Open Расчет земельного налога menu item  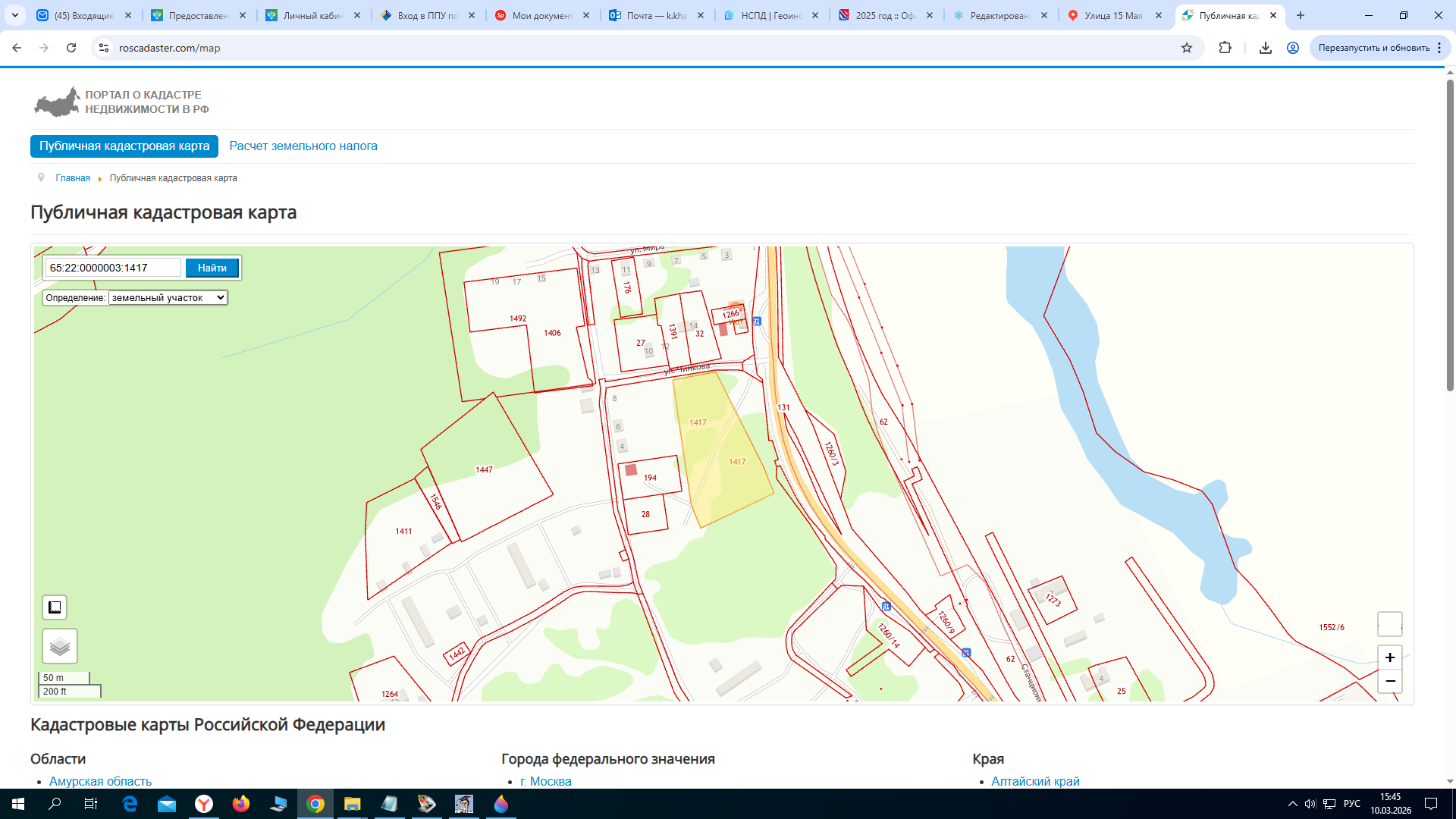point(303,146)
